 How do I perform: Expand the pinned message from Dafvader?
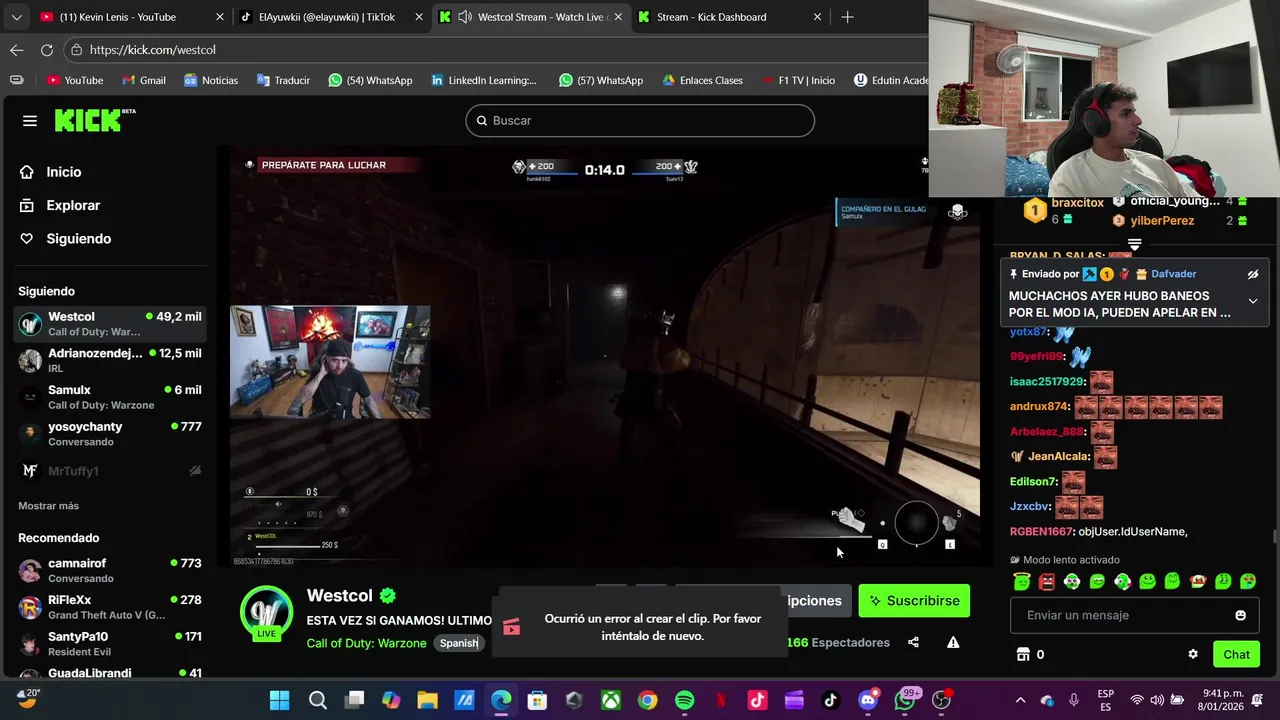(1253, 301)
